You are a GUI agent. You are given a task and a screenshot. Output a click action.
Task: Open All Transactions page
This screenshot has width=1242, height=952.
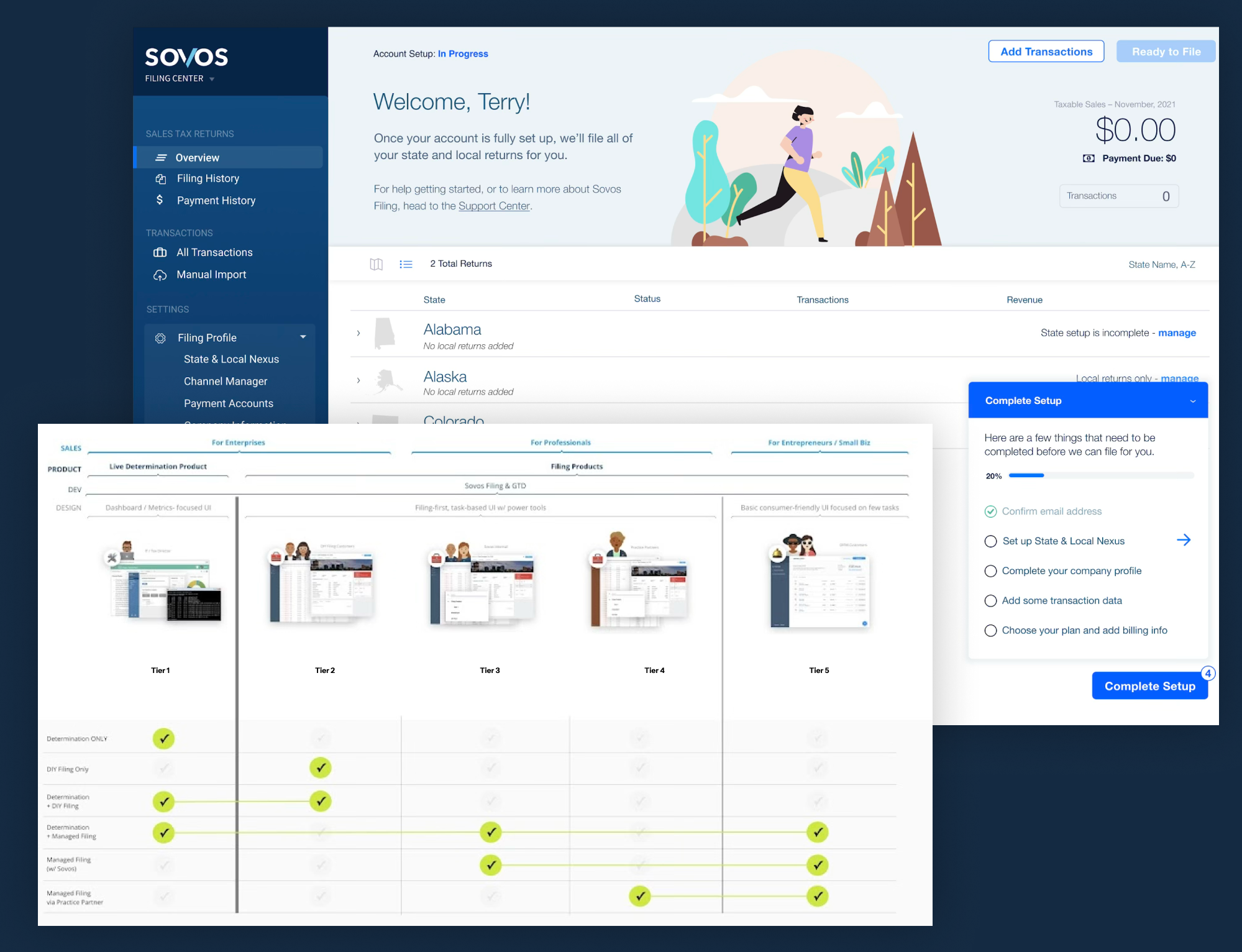[214, 252]
